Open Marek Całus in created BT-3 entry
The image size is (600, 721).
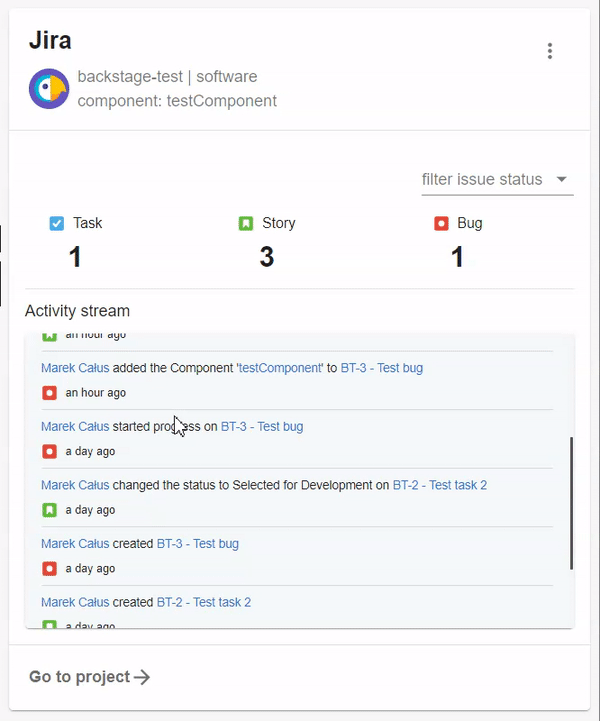click(x=75, y=544)
